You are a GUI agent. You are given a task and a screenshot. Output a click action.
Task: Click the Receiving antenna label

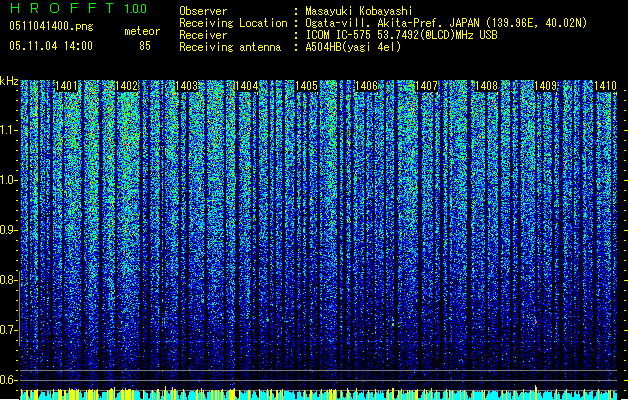[230, 47]
